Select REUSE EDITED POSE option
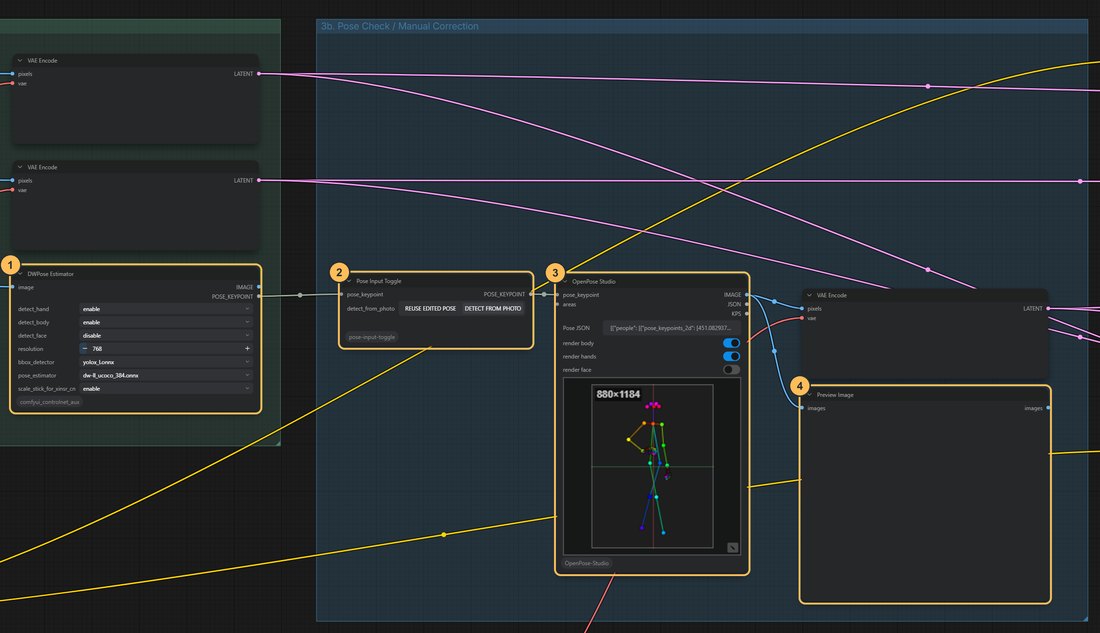1100x633 pixels. pyautogui.click(x=430, y=309)
